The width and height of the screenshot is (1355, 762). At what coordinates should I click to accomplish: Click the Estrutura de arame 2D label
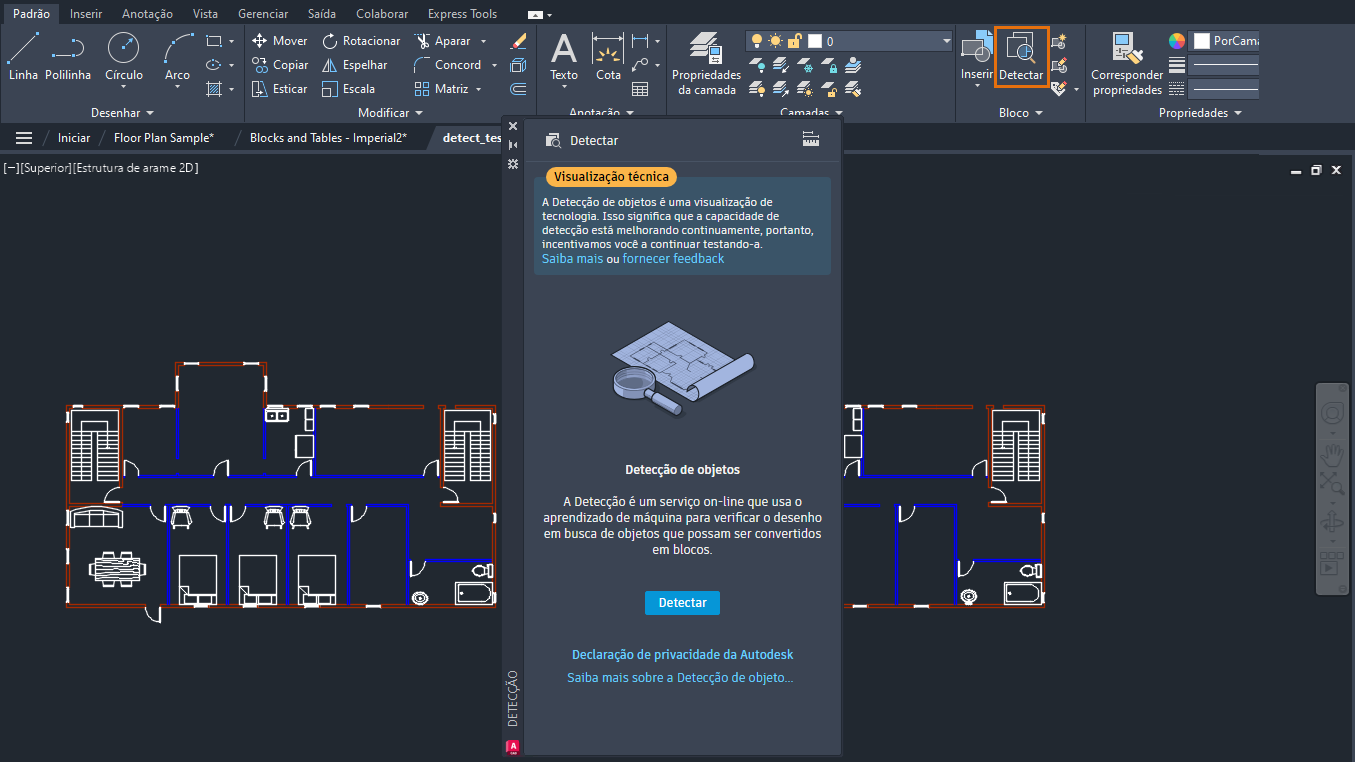pyautogui.click(x=135, y=168)
